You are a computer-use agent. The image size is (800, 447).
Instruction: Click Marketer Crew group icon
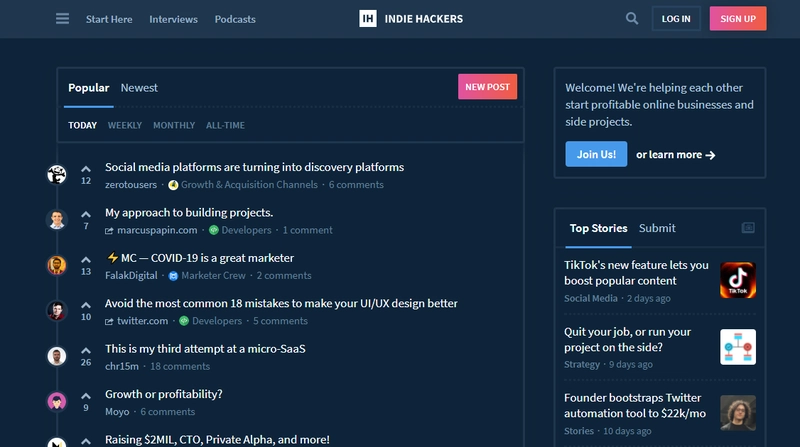click(173, 276)
